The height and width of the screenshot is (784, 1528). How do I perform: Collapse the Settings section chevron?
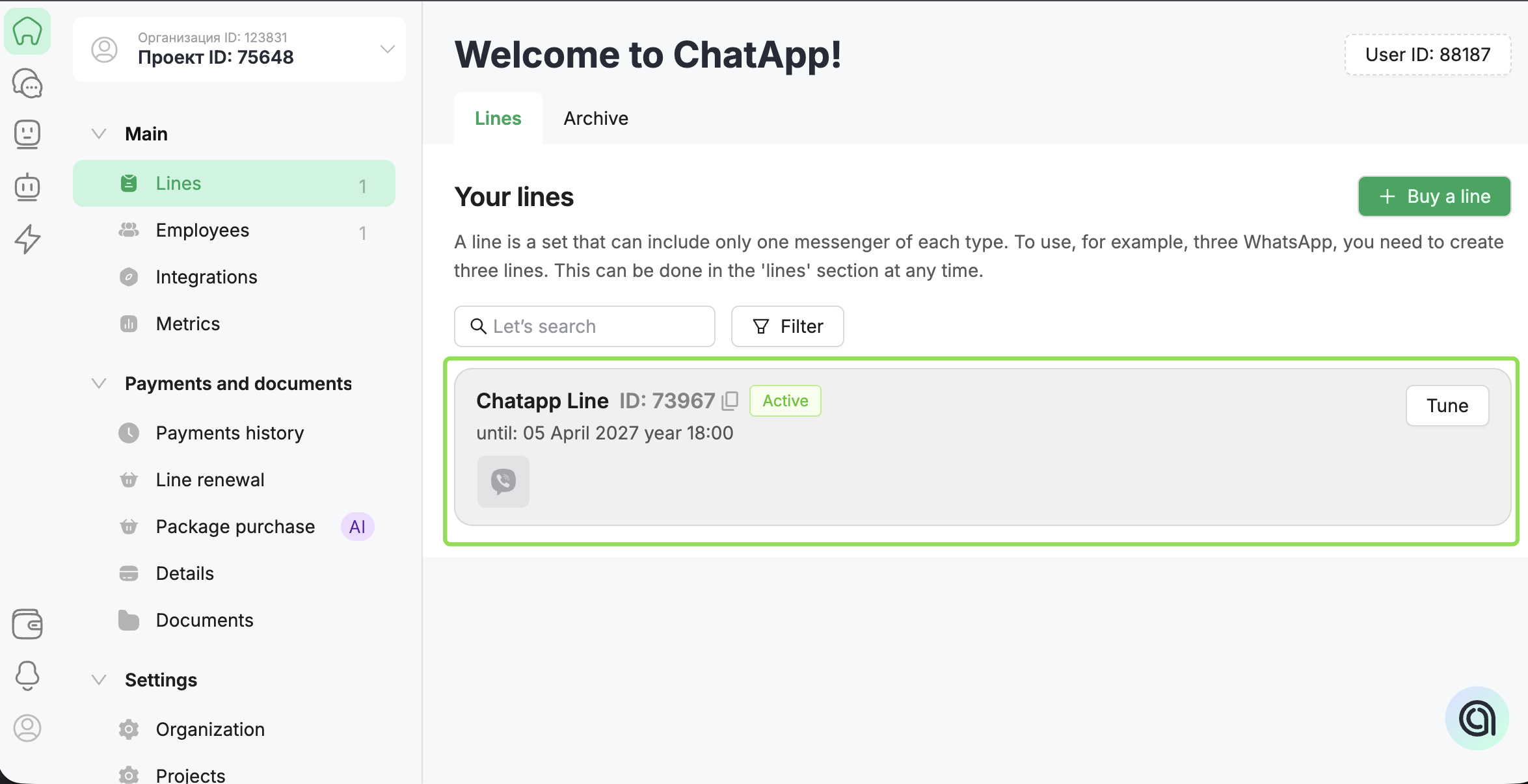(x=99, y=680)
